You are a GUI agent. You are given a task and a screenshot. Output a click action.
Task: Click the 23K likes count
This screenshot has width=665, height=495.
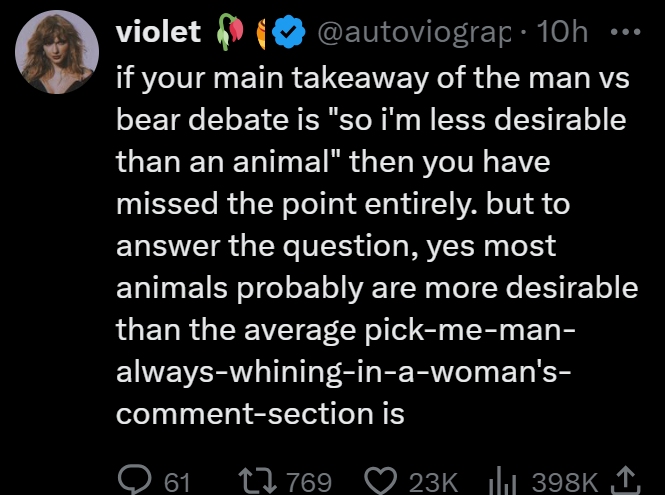[433, 482]
